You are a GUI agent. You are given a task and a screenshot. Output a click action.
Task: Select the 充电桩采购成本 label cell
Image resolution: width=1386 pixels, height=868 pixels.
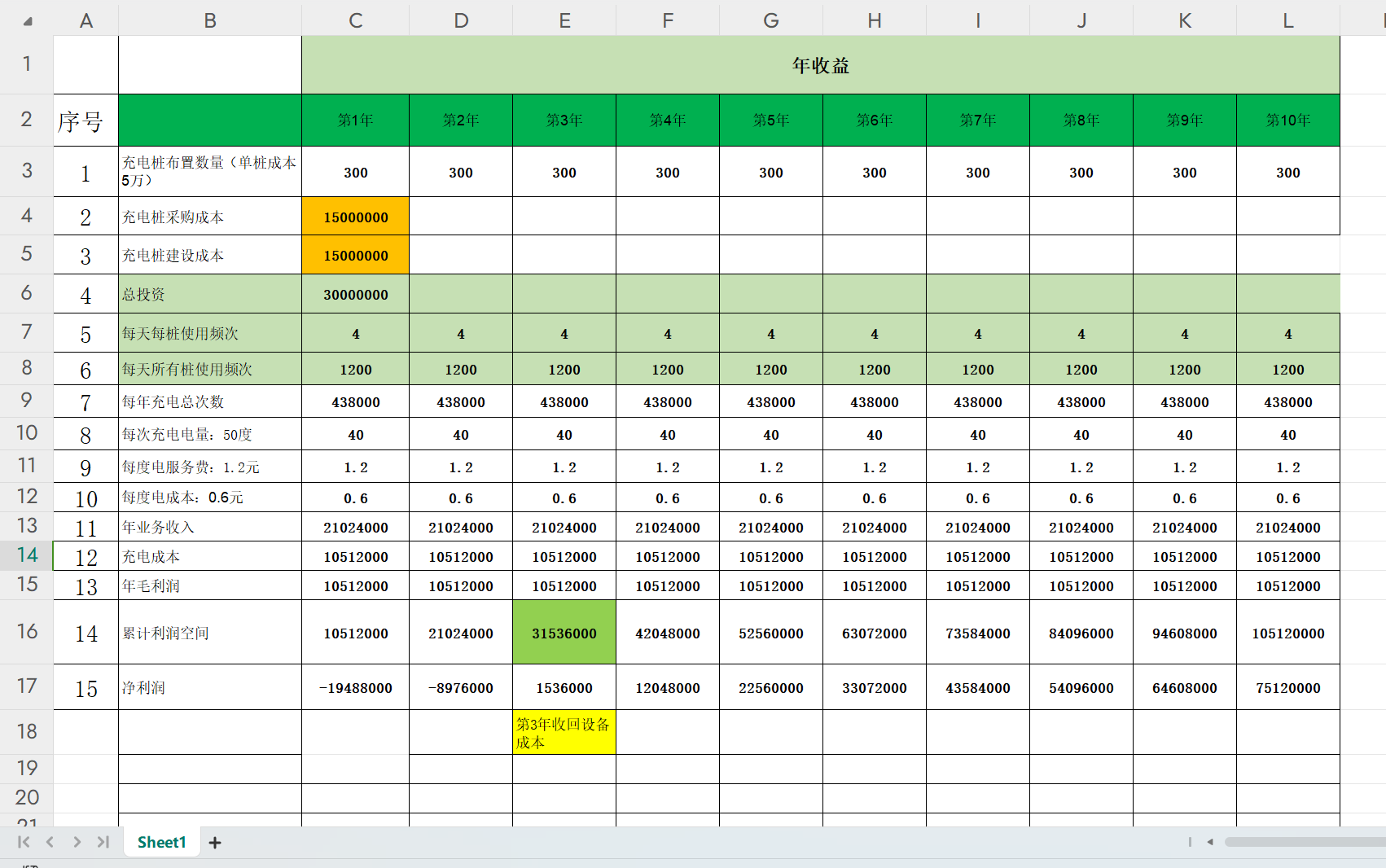point(210,217)
